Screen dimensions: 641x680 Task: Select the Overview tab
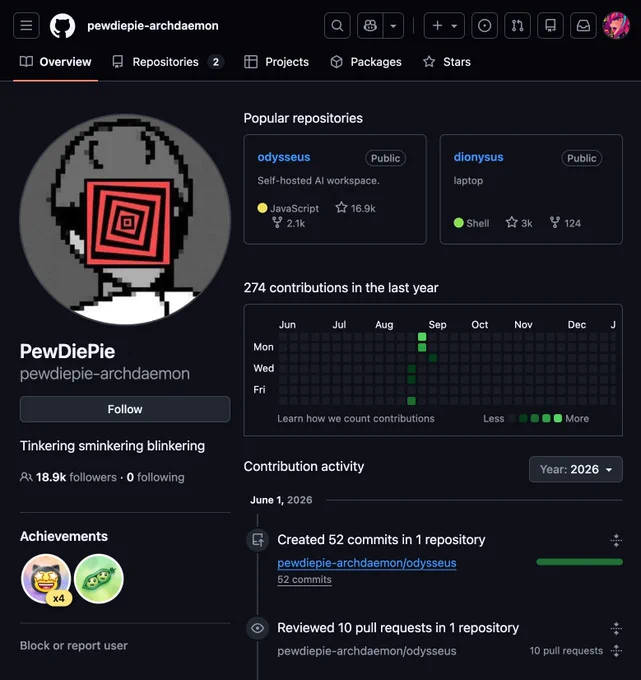(56, 62)
